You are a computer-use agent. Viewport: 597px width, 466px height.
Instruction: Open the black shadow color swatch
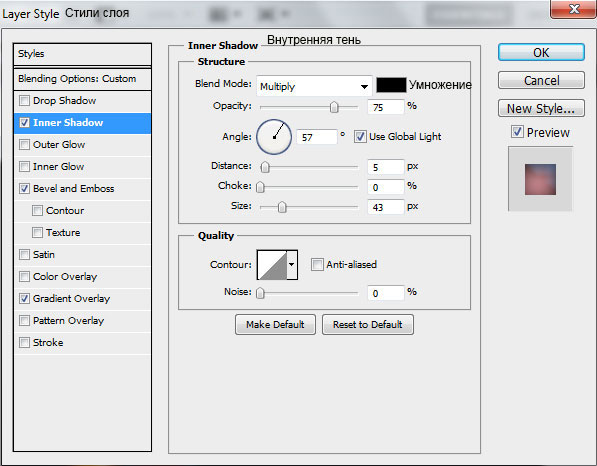[x=391, y=85]
